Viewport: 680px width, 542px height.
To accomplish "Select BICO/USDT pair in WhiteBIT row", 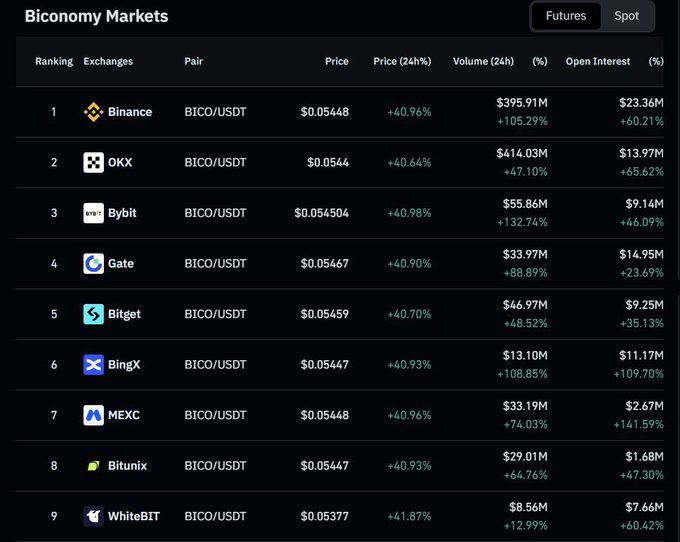I will pyautogui.click(x=215, y=516).
